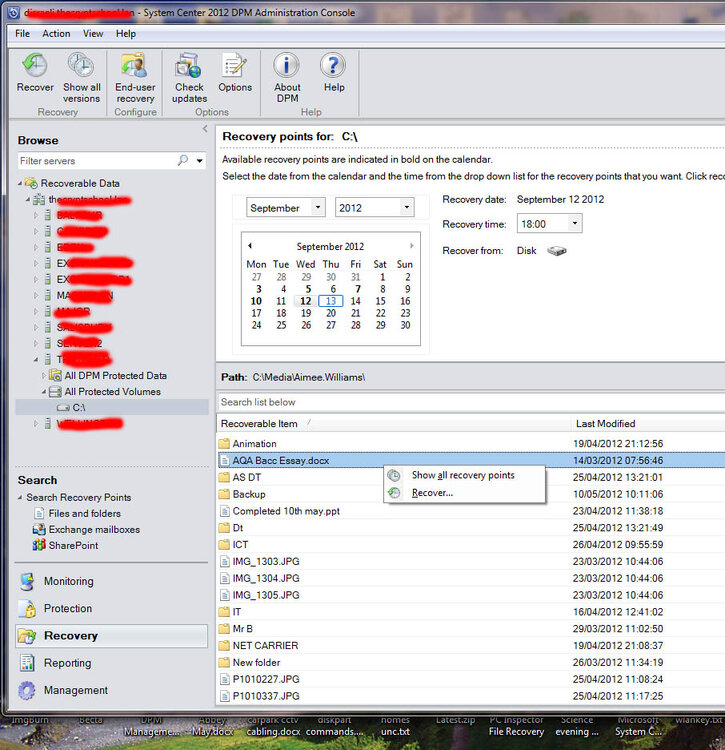Click the AQA Bacc Essay.docx file icon
This screenshot has width=725, height=750.
(224, 461)
